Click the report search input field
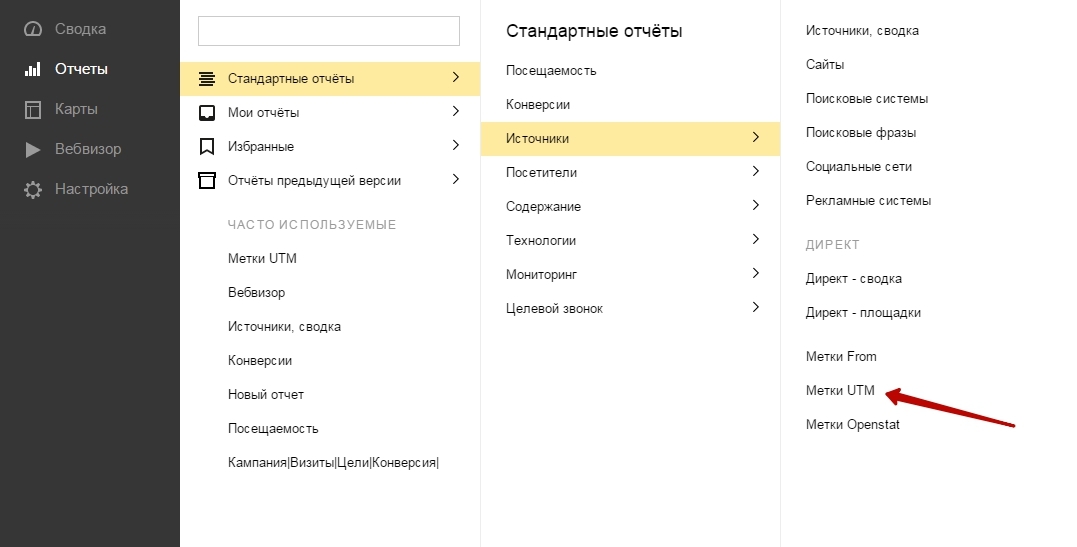Screen dimensions: 1077x547 pyautogui.click(x=329, y=31)
